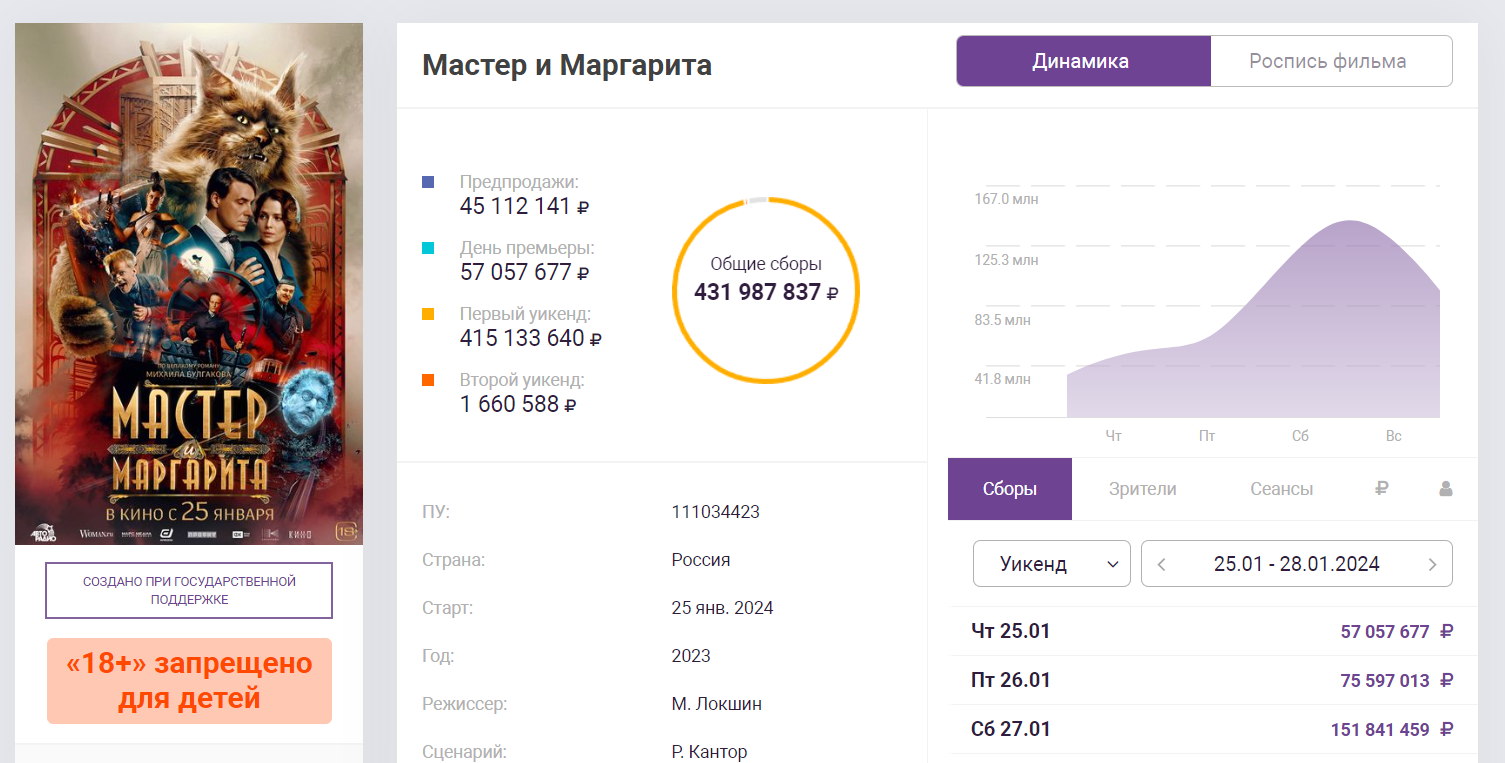Click the orange Второй уикенд legend square
This screenshot has width=1505, height=763.
(x=428, y=380)
